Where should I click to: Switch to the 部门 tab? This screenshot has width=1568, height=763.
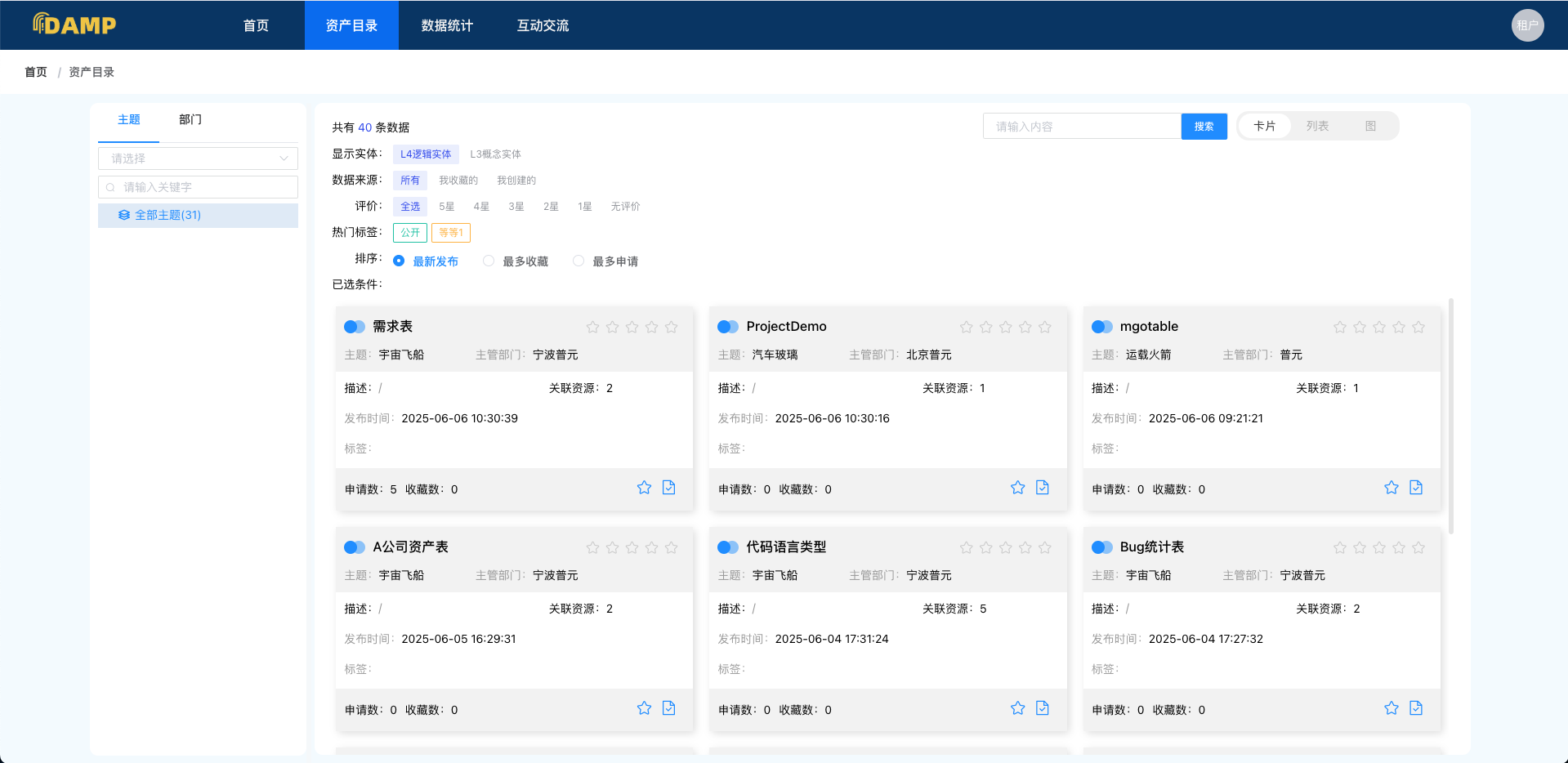coord(190,119)
